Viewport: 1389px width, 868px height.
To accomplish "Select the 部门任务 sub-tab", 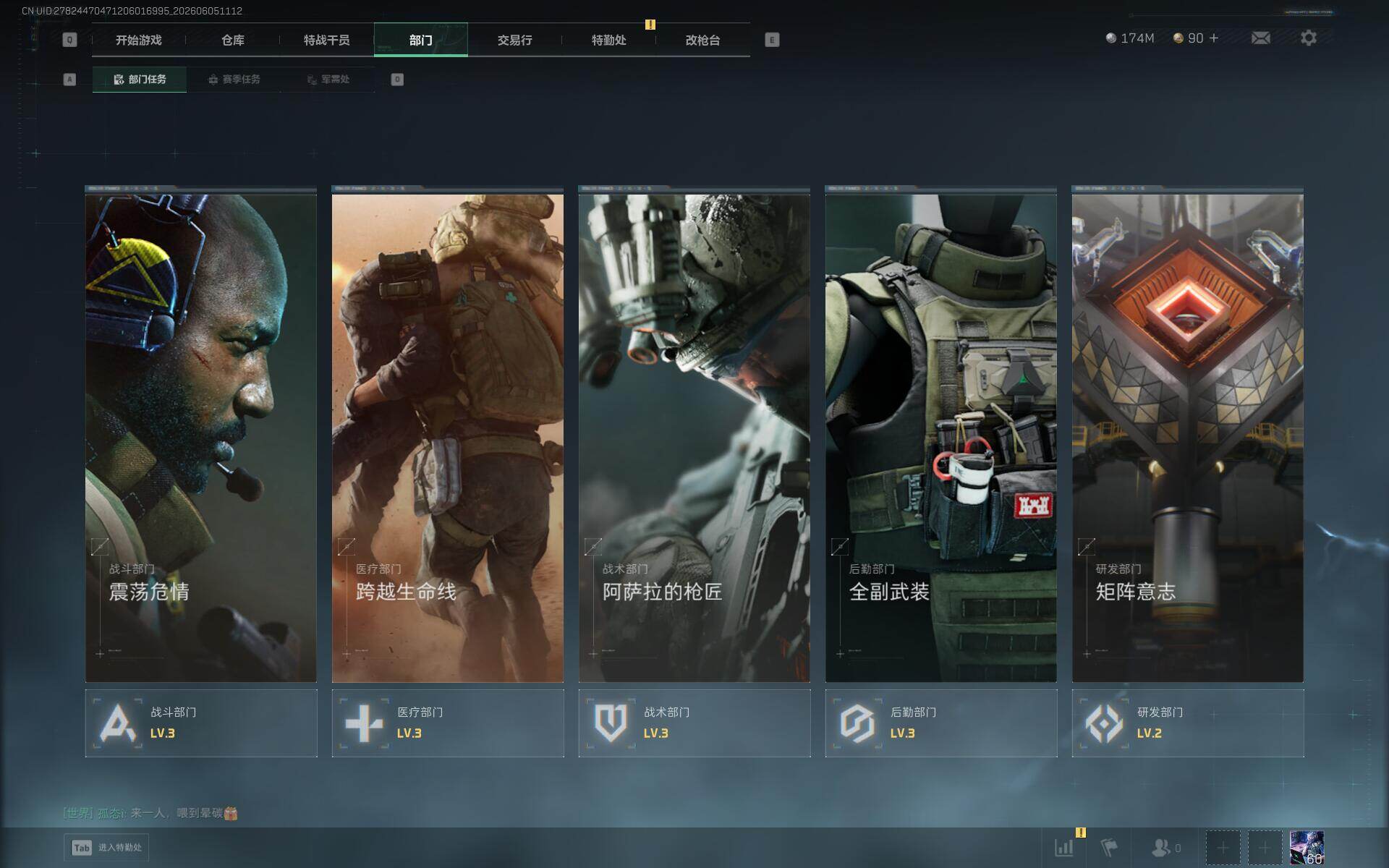I will click(x=140, y=80).
